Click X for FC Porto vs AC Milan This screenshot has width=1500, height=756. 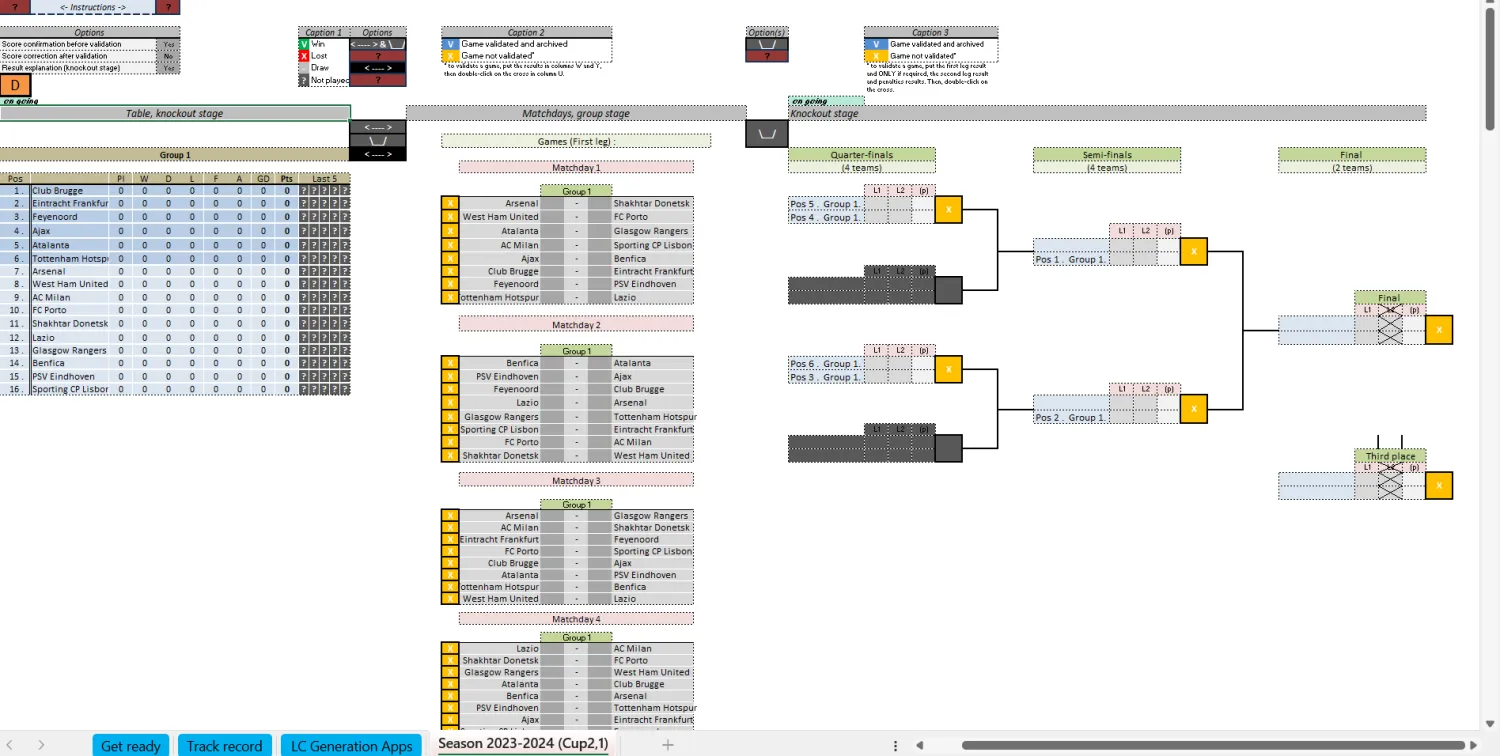coord(450,442)
